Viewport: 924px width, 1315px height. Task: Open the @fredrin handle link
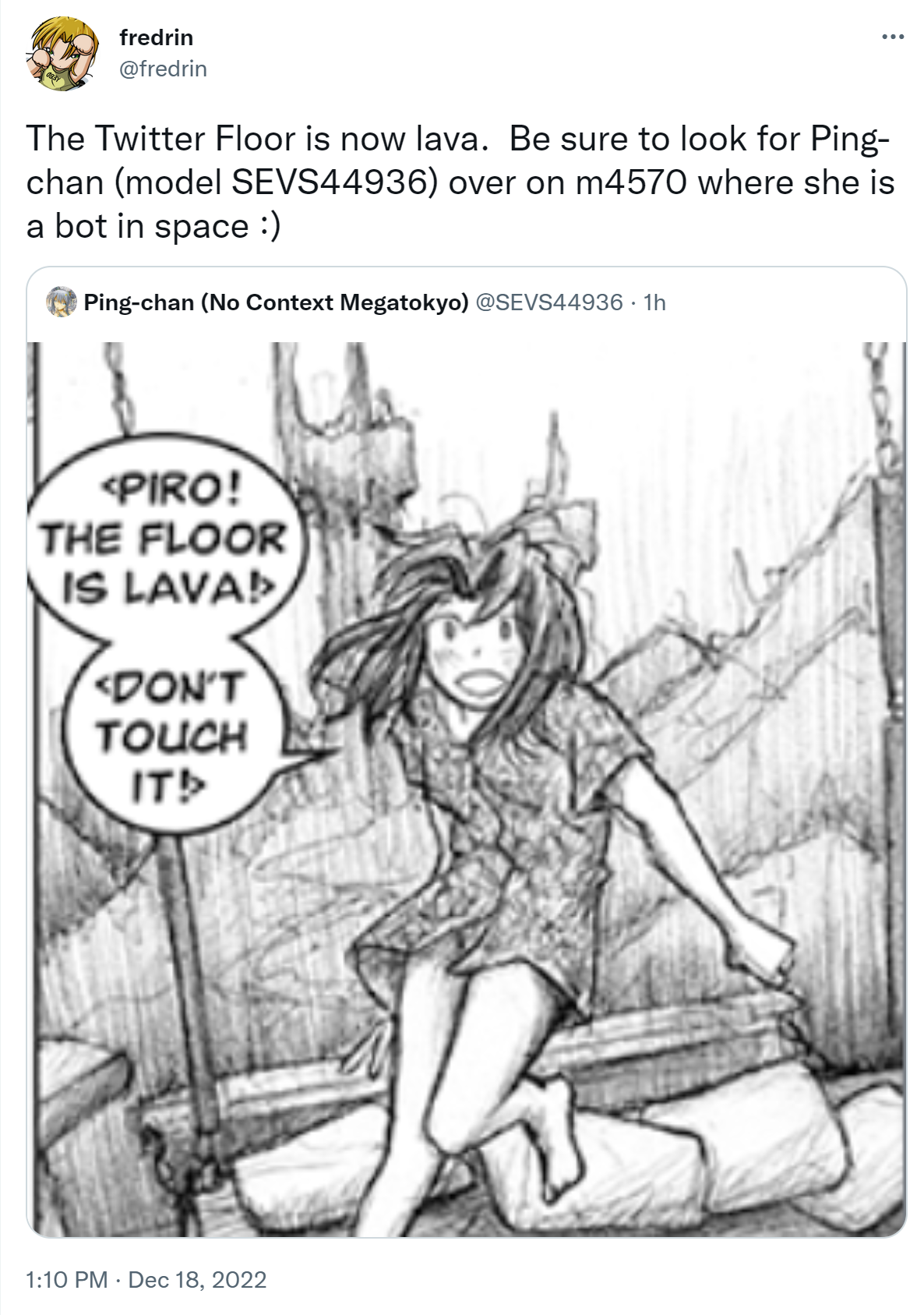click(163, 69)
